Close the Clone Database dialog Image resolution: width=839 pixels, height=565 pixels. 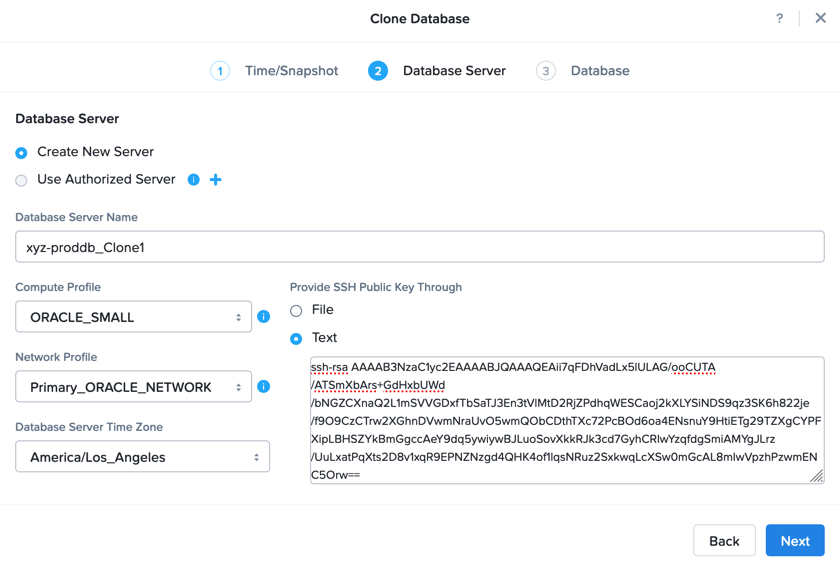pyautogui.click(x=820, y=18)
